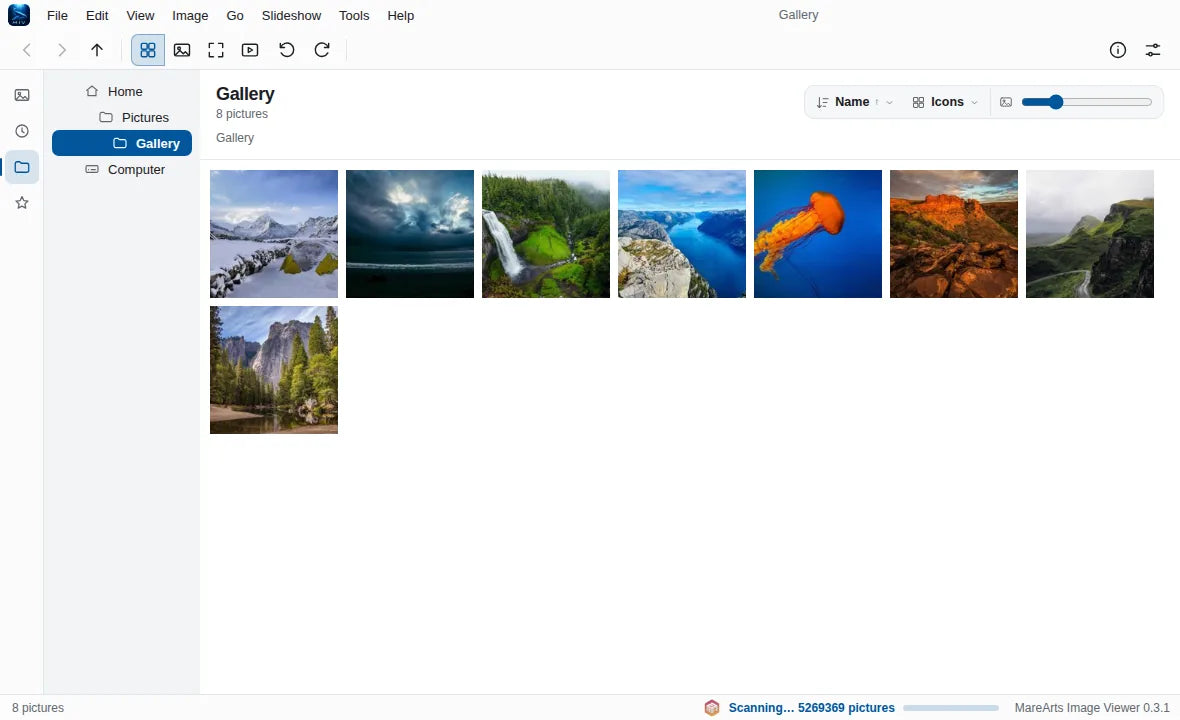Click the 8 pictures subtitle under Gallery
1180x720 pixels.
tap(242, 114)
